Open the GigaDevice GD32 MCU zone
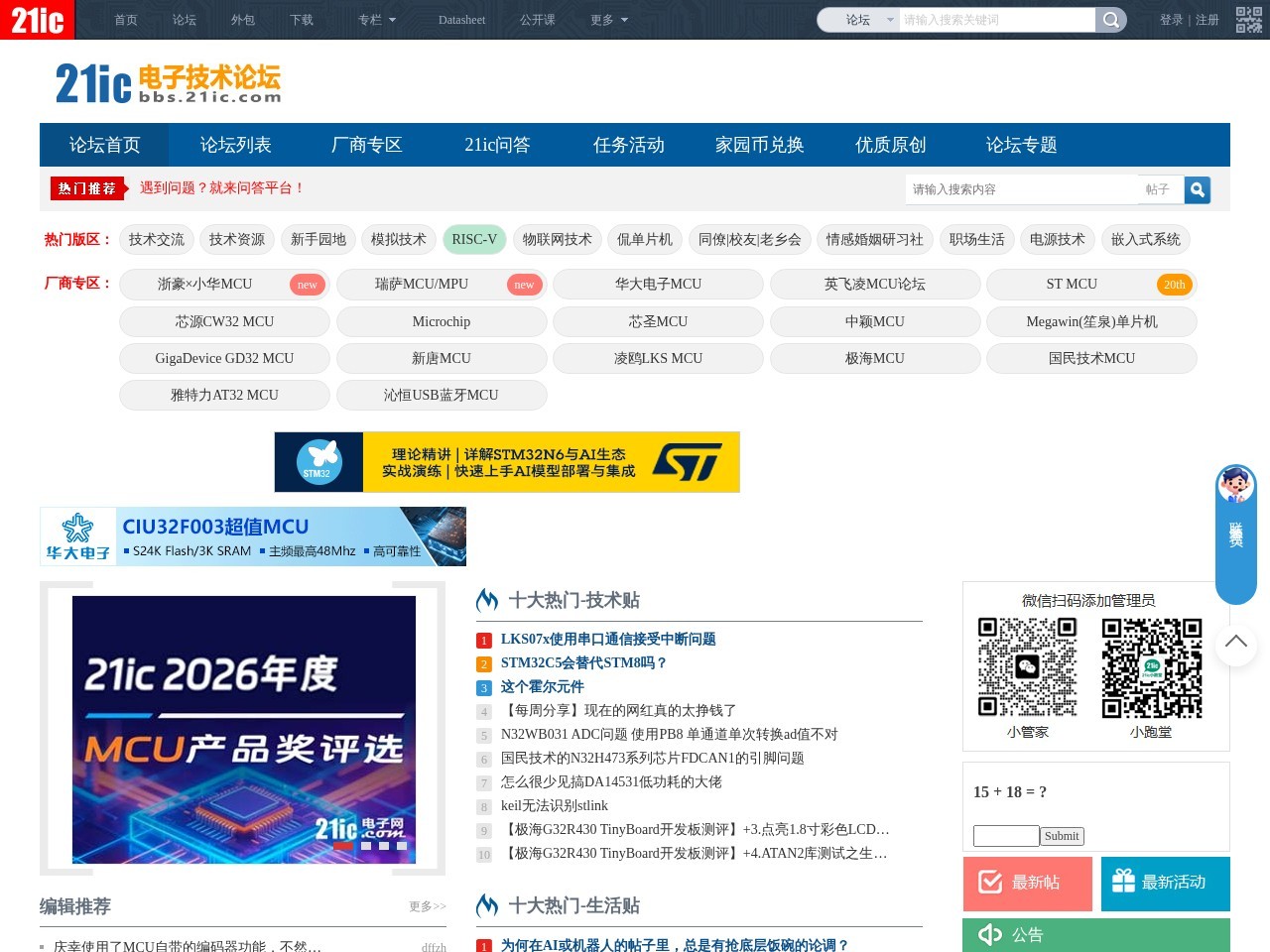 point(224,358)
